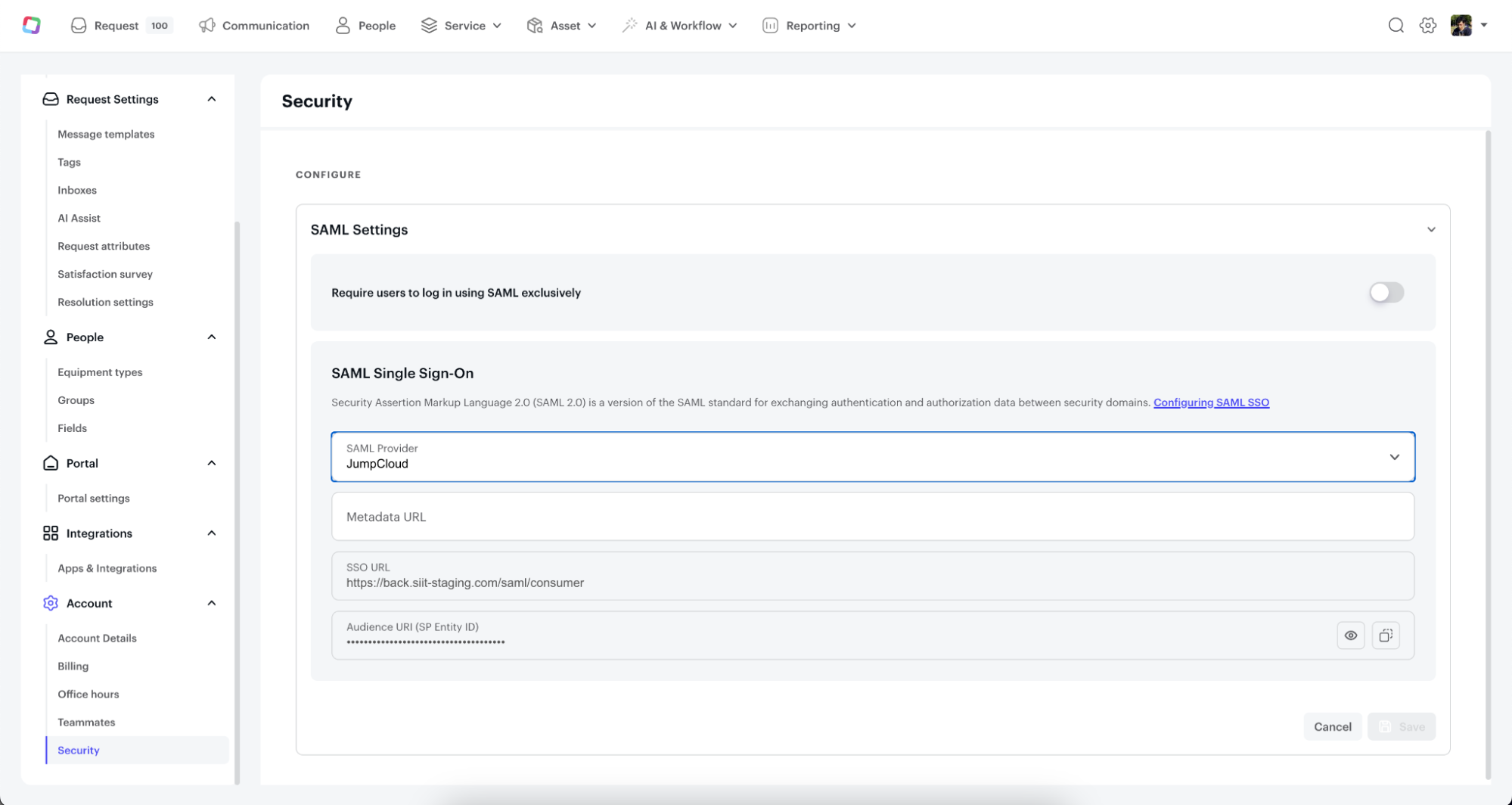
Task: Expand the Service dropdown menu
Action: [x=461, y=26]
